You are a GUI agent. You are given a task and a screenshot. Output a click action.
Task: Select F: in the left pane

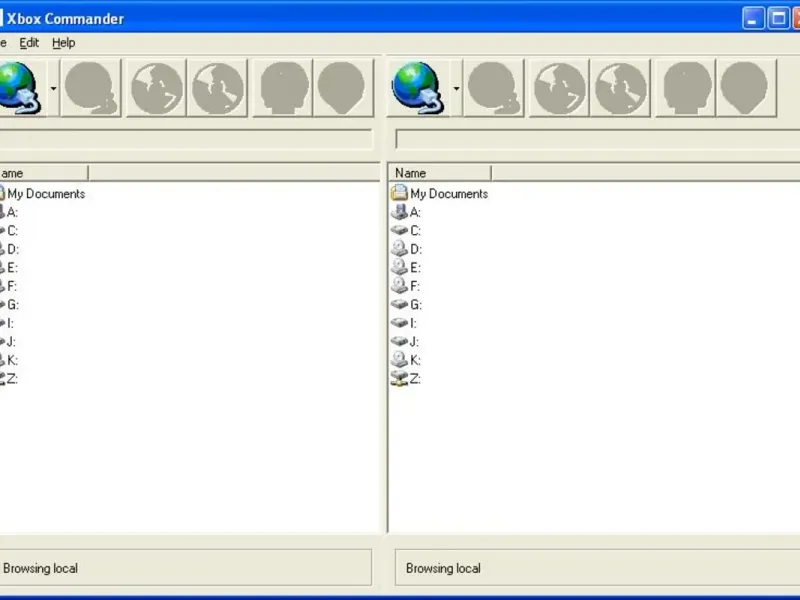pyautogui.click(x=8, y=286)
